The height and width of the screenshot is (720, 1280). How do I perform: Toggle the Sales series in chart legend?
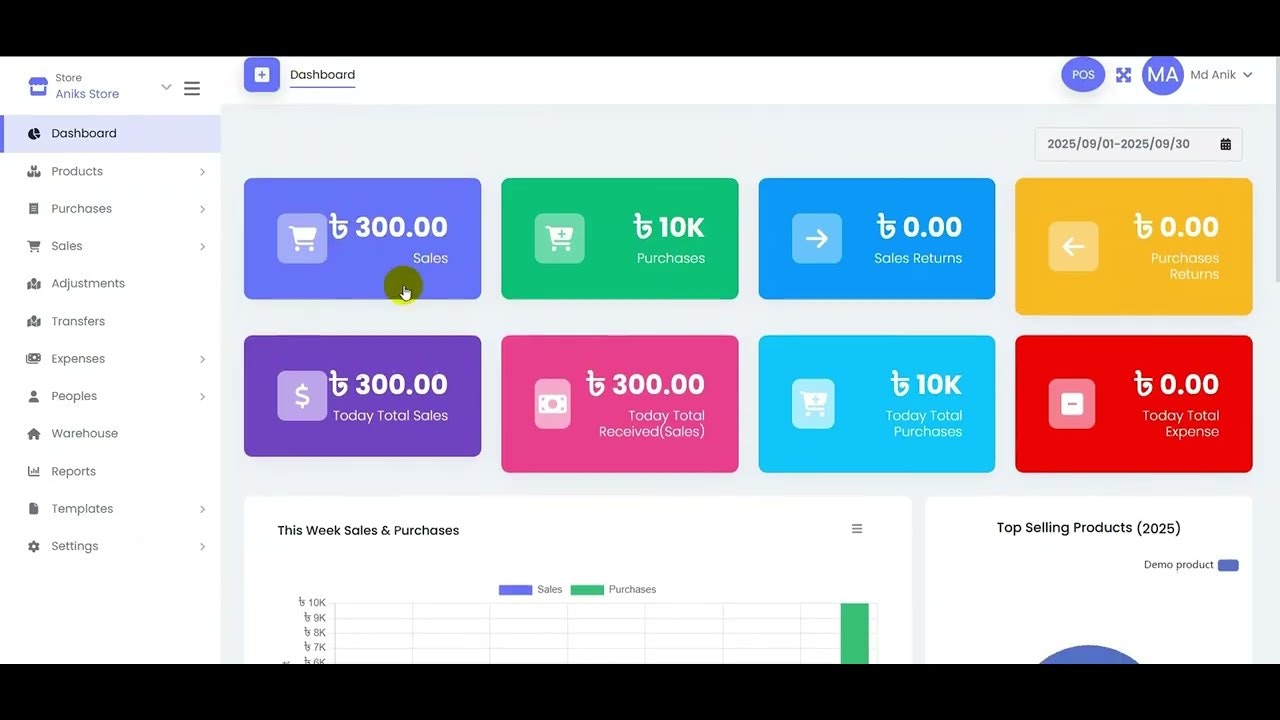tap(531, 590)
